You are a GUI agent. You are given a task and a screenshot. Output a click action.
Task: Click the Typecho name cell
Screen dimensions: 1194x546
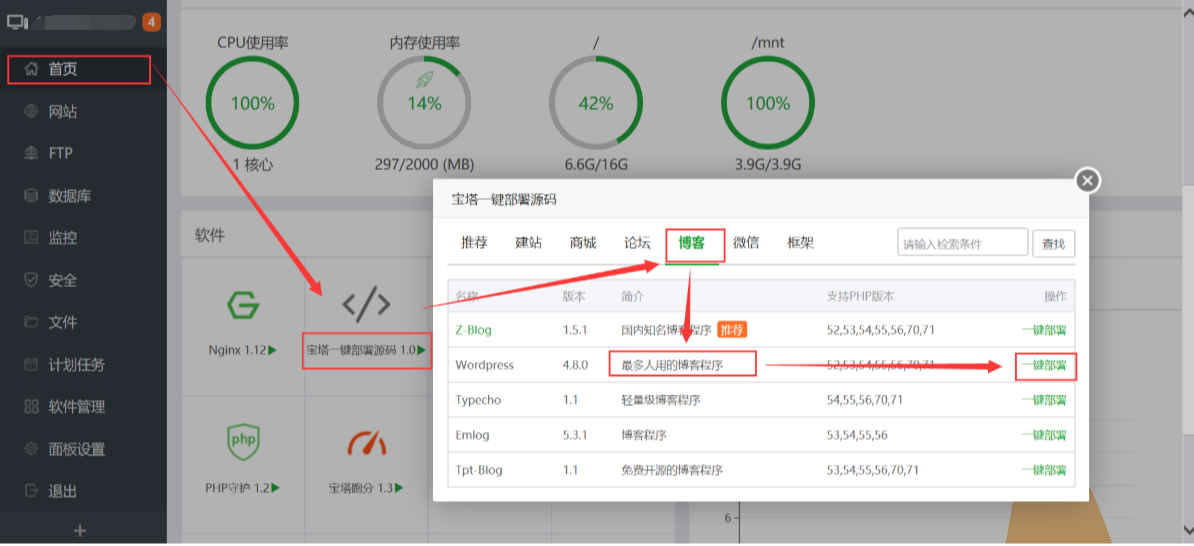[x=478, y=400]
